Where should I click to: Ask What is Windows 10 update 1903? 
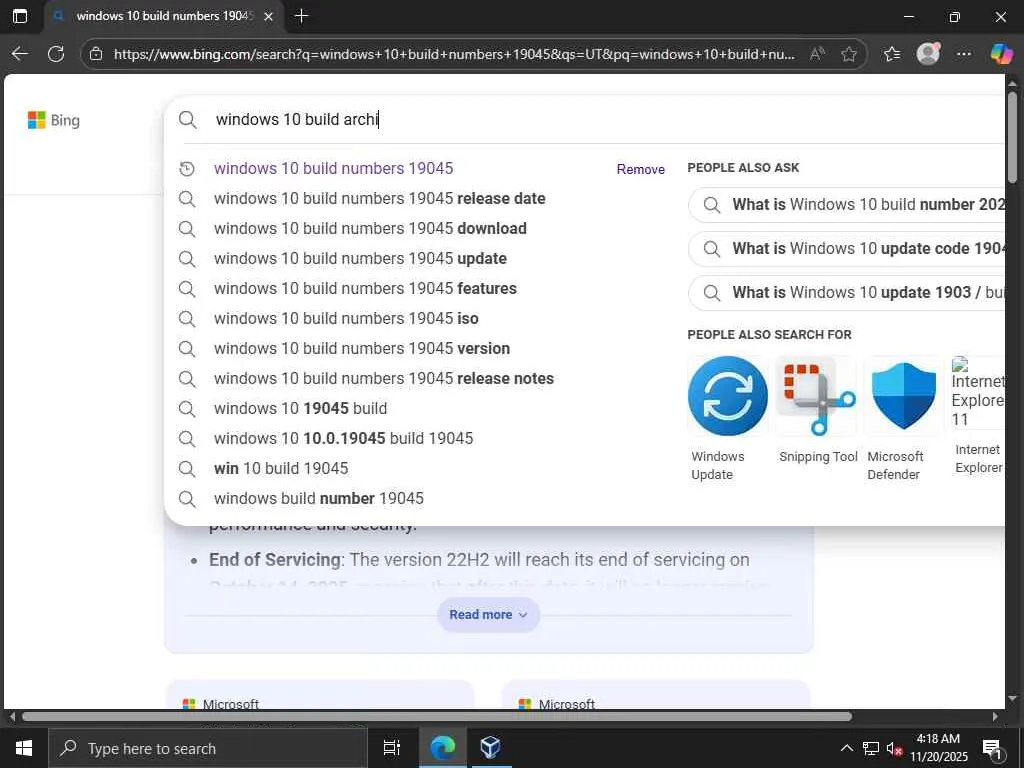(846, 293)
